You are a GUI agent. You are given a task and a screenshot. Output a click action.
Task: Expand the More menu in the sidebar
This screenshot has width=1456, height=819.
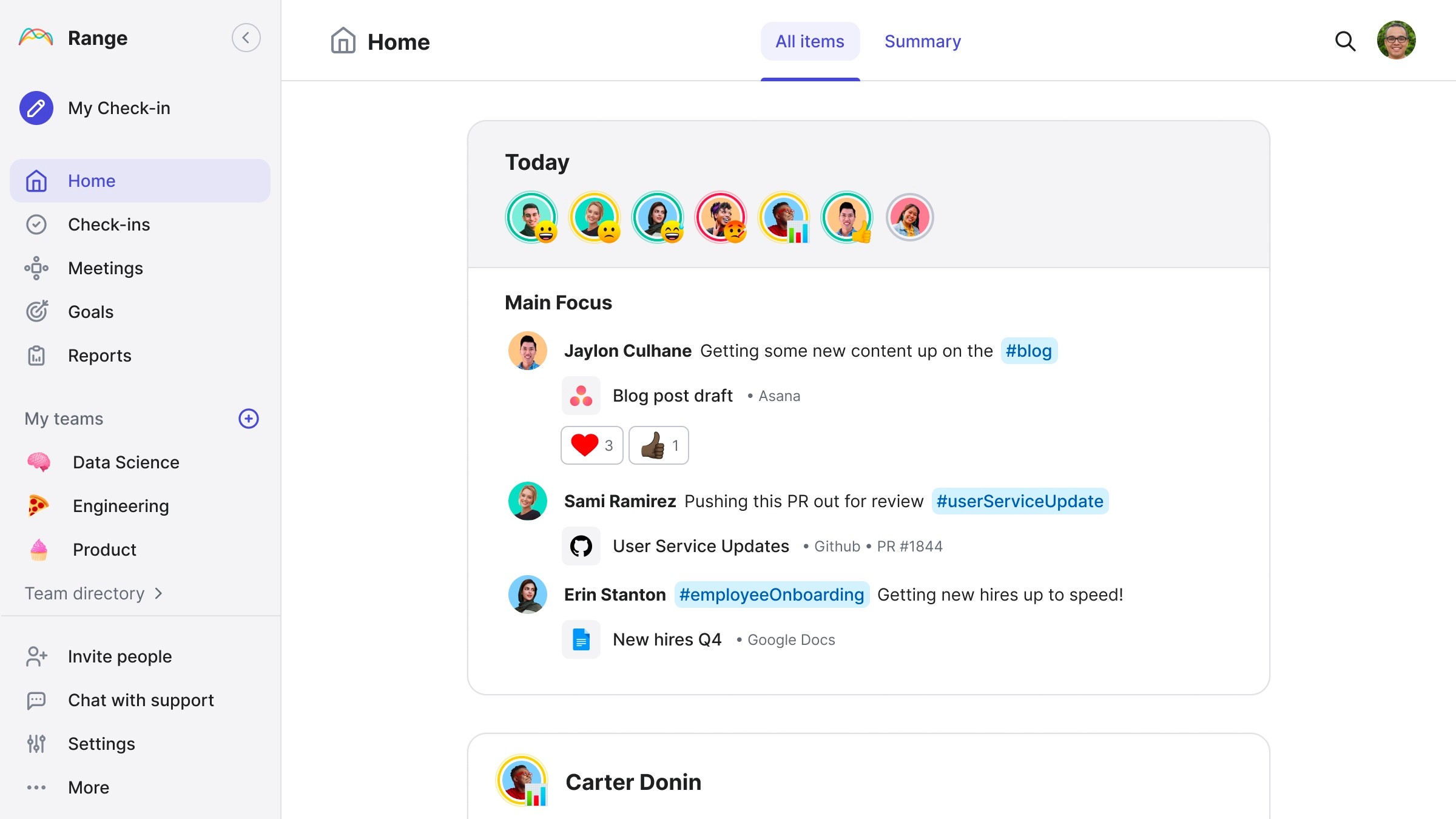point(88,787)
